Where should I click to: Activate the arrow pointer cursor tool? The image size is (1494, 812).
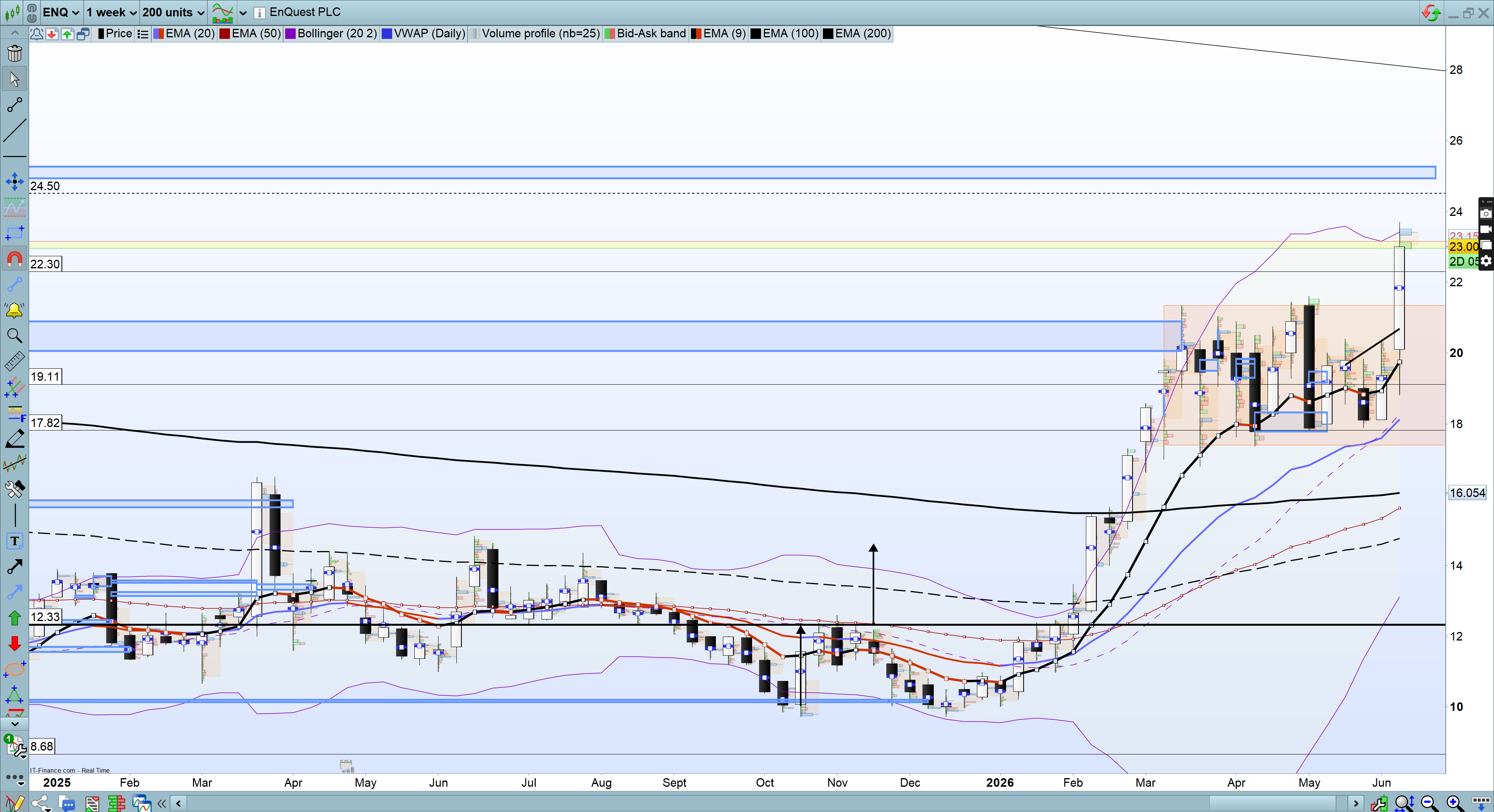[14, 79]
